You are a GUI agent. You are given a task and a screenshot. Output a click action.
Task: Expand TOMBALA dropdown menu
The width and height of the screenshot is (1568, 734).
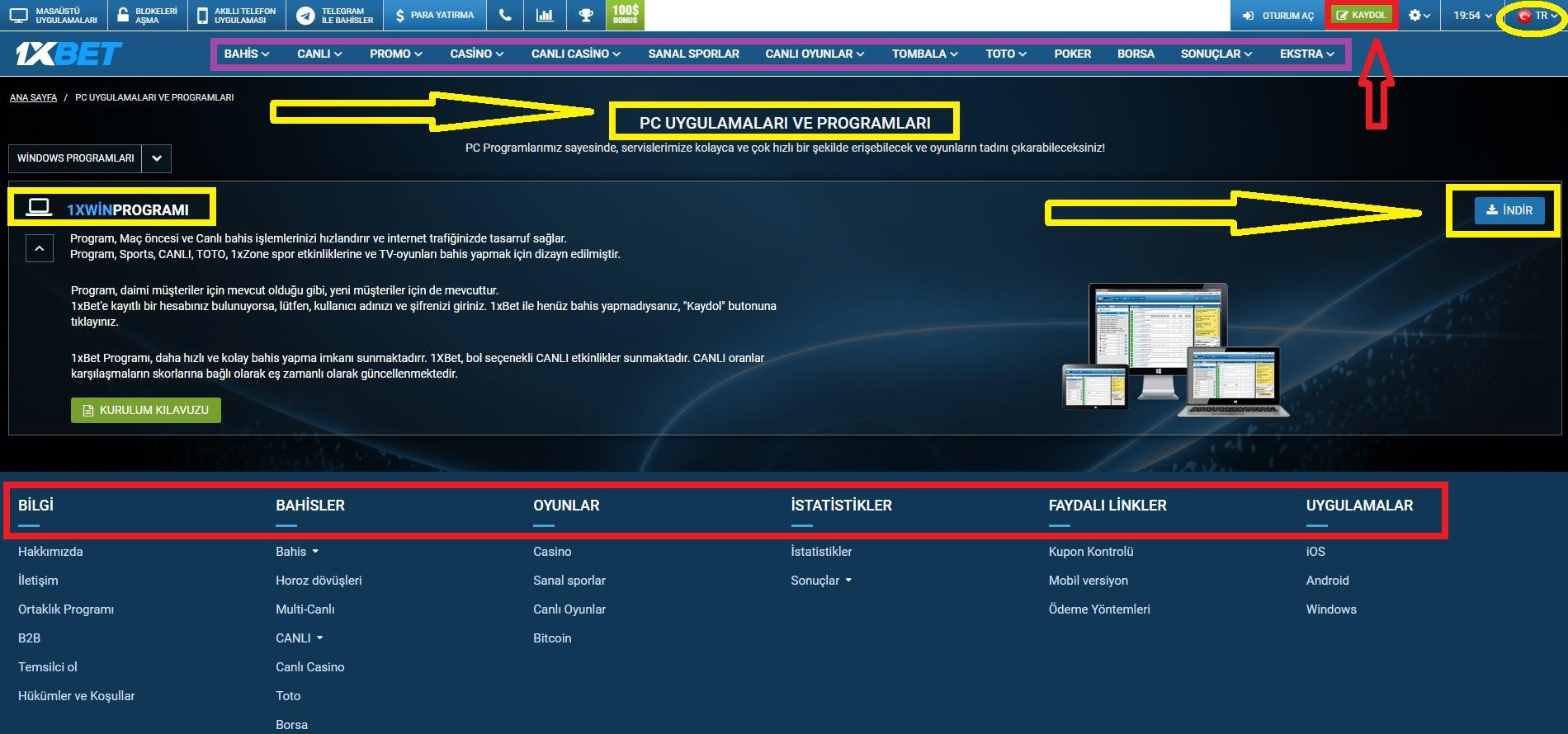pyautogui.click(x=925, y=54)
